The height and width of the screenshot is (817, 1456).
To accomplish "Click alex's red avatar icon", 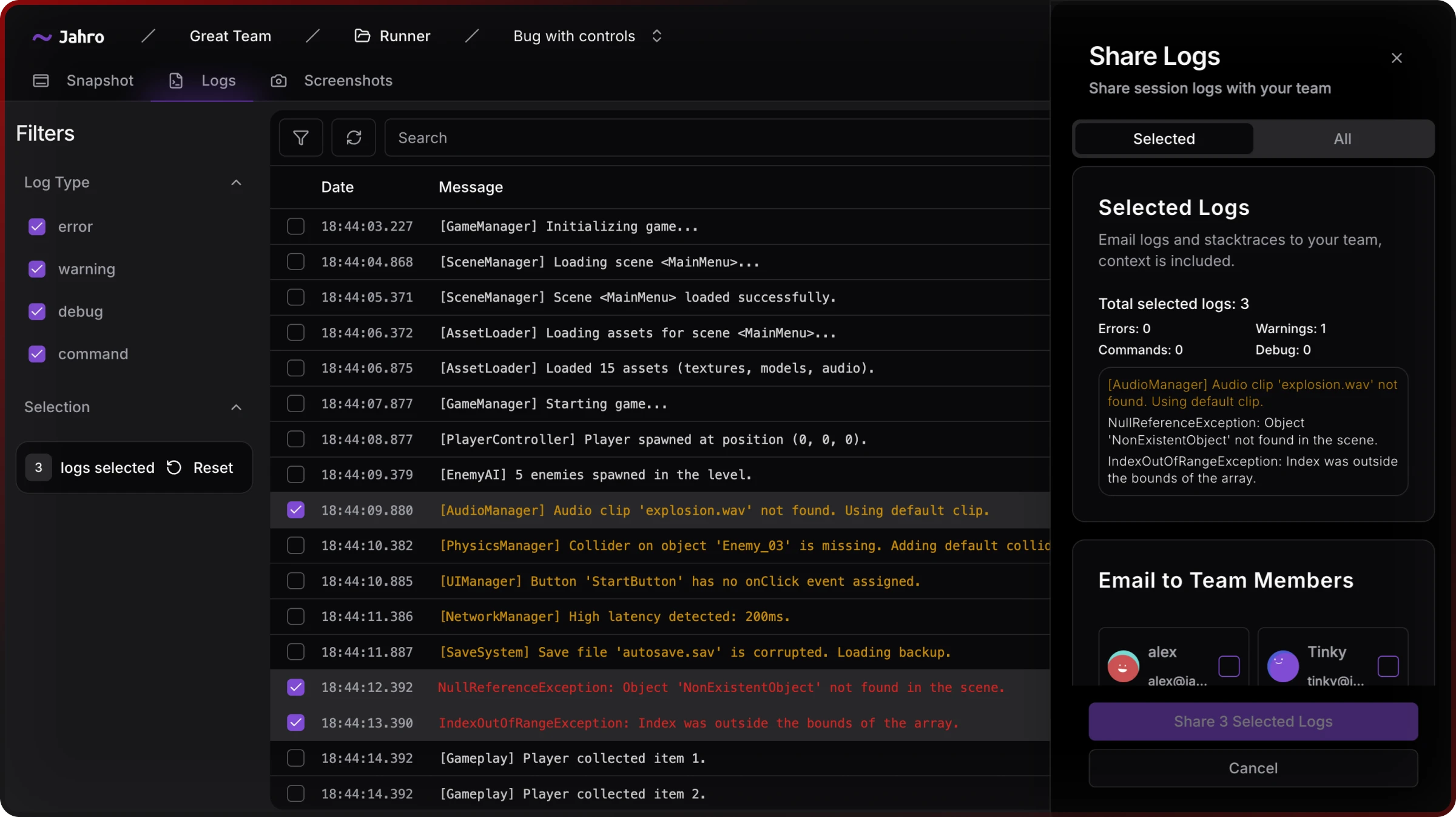I will 1123,666.
